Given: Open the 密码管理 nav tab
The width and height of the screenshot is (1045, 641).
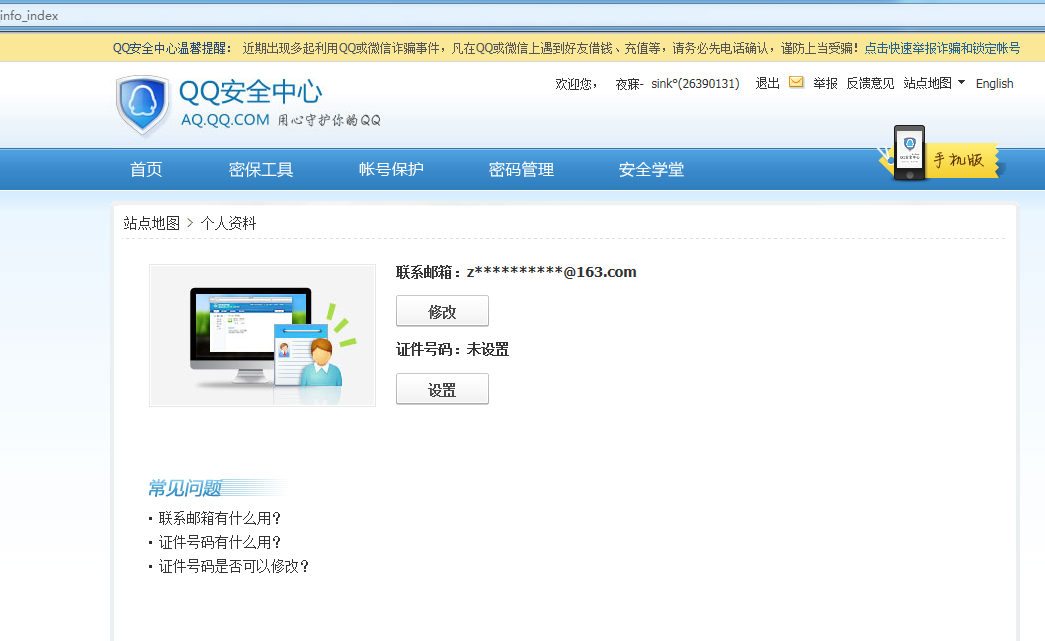Looking at the screenshot, I should click(x=521, y=169).
